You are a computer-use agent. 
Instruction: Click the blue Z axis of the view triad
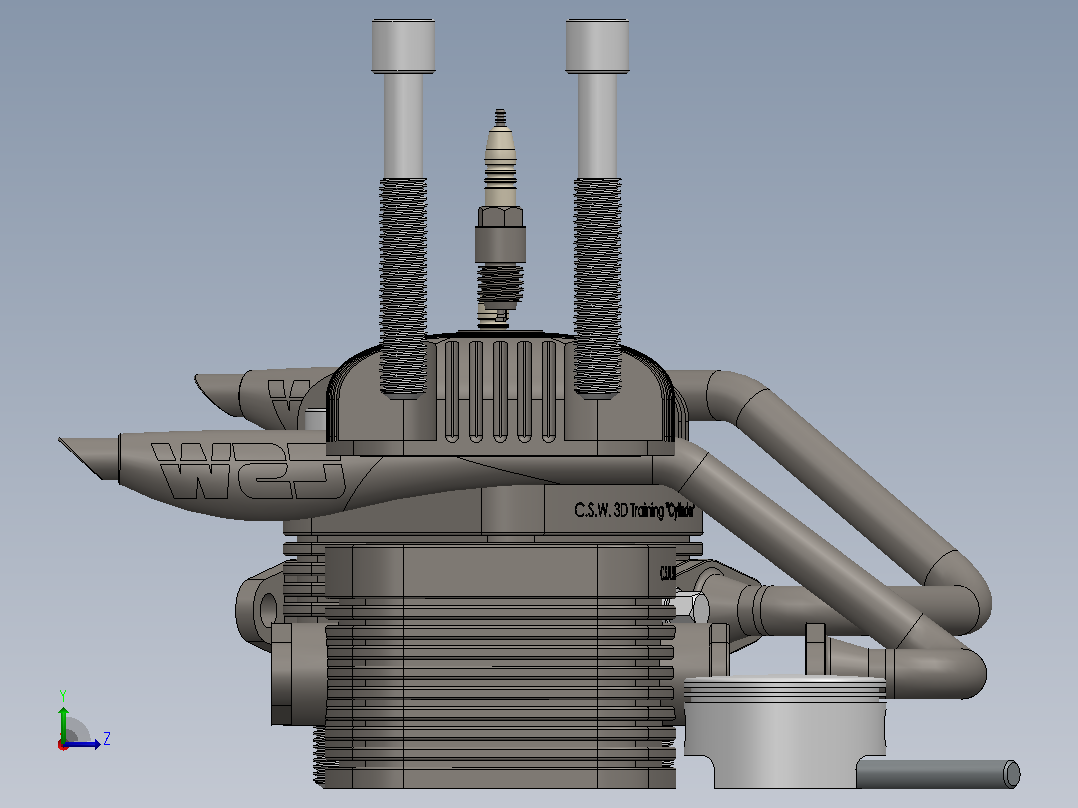(82, 744)
